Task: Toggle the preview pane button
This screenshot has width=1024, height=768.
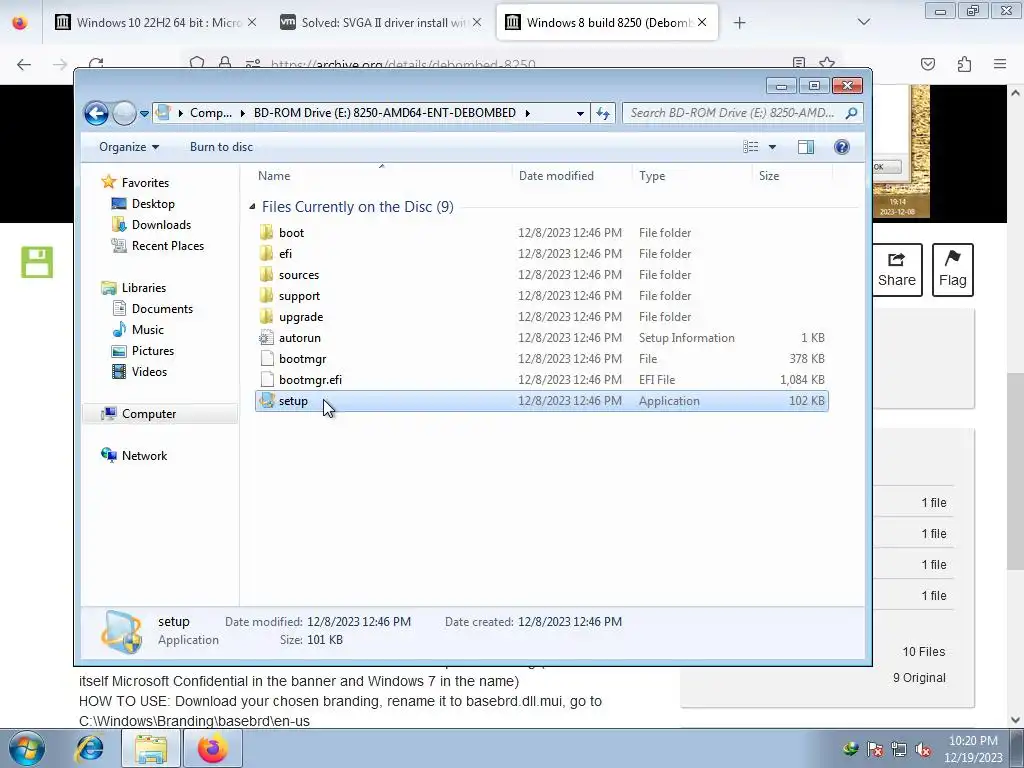Action: [x=806, y=147]
